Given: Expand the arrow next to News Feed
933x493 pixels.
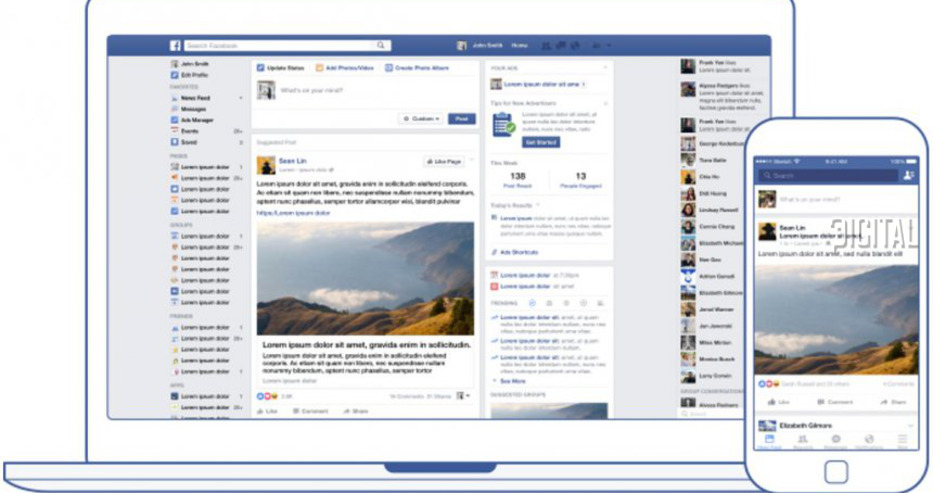Looking at the screenshot, I should click(241, 98).
